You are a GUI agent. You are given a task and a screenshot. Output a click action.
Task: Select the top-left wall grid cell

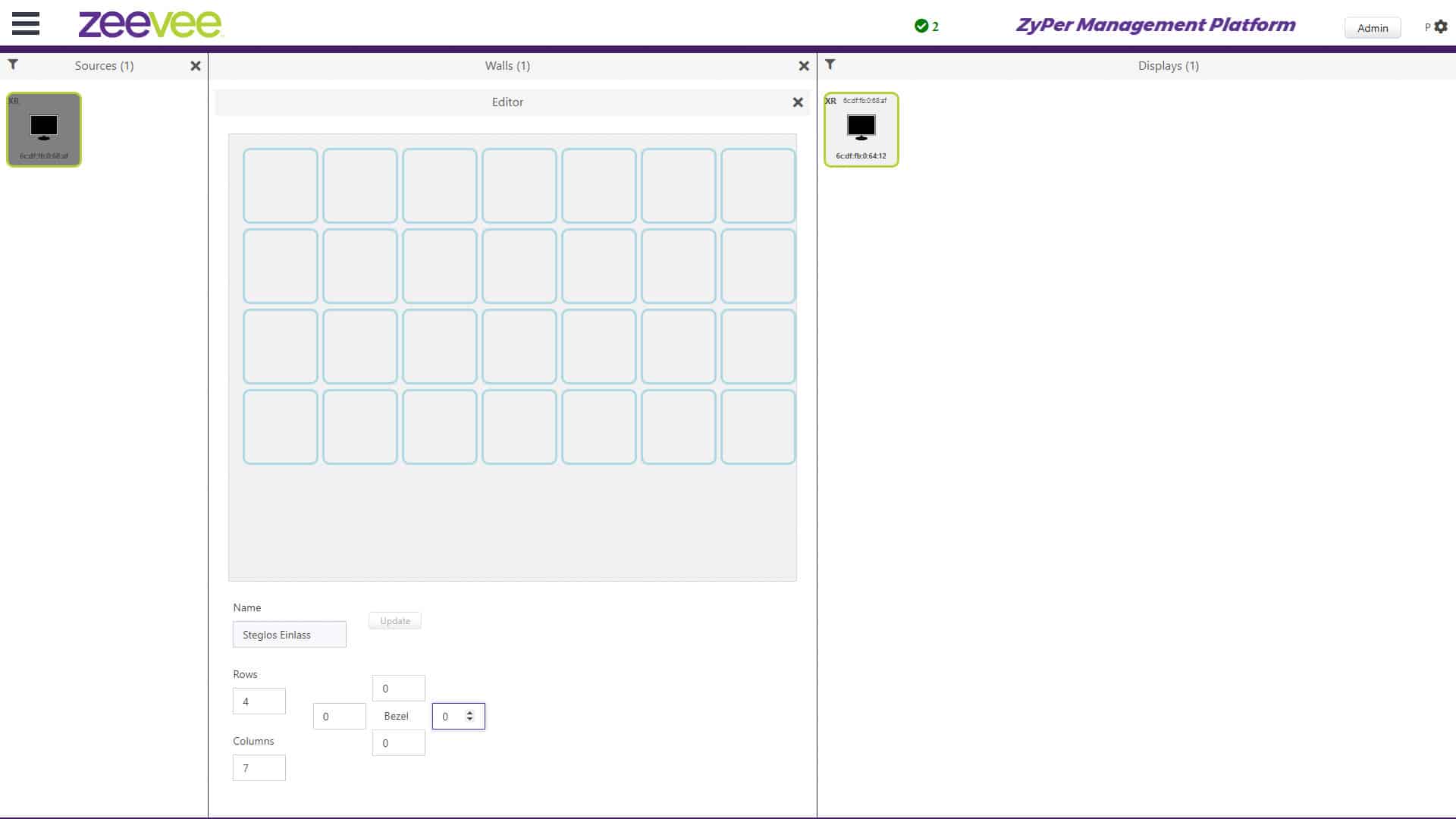click(x=281, y=186)
